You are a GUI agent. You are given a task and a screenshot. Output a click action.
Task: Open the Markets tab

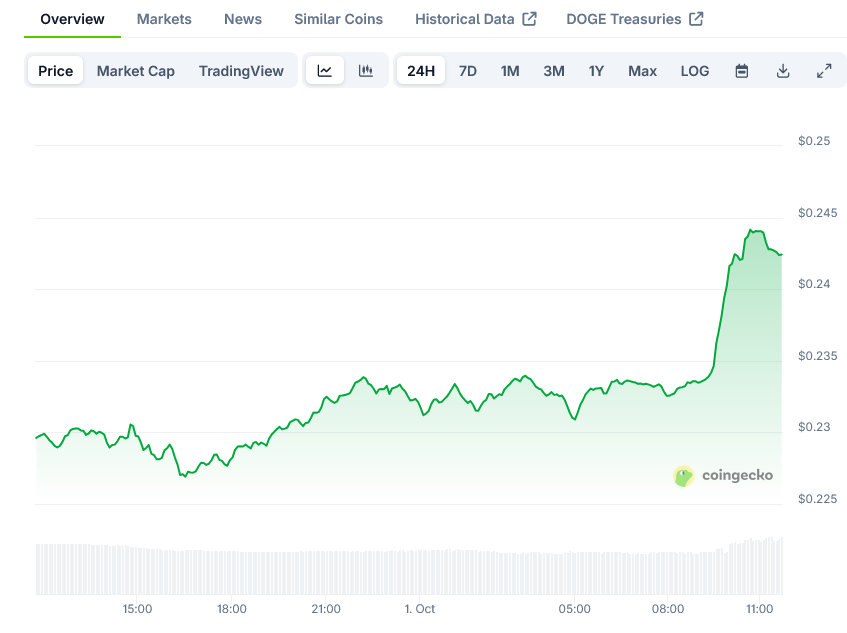coord(164,19)
